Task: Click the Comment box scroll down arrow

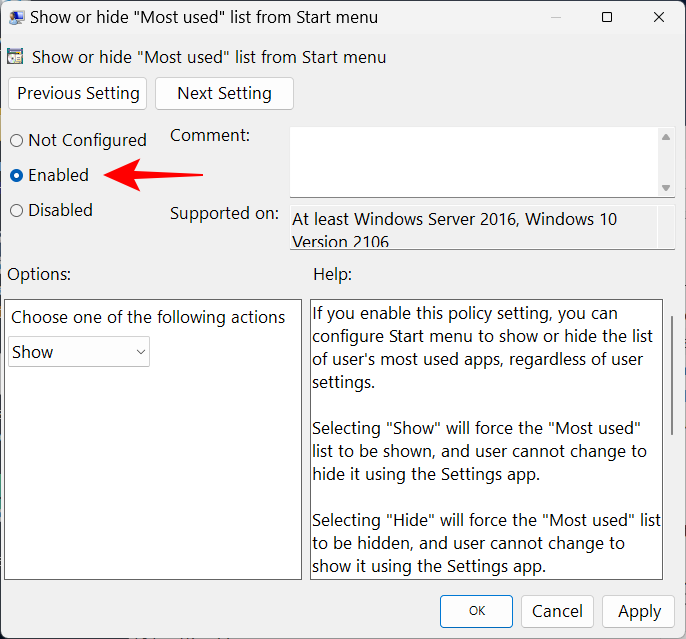Action: (666, 188)
